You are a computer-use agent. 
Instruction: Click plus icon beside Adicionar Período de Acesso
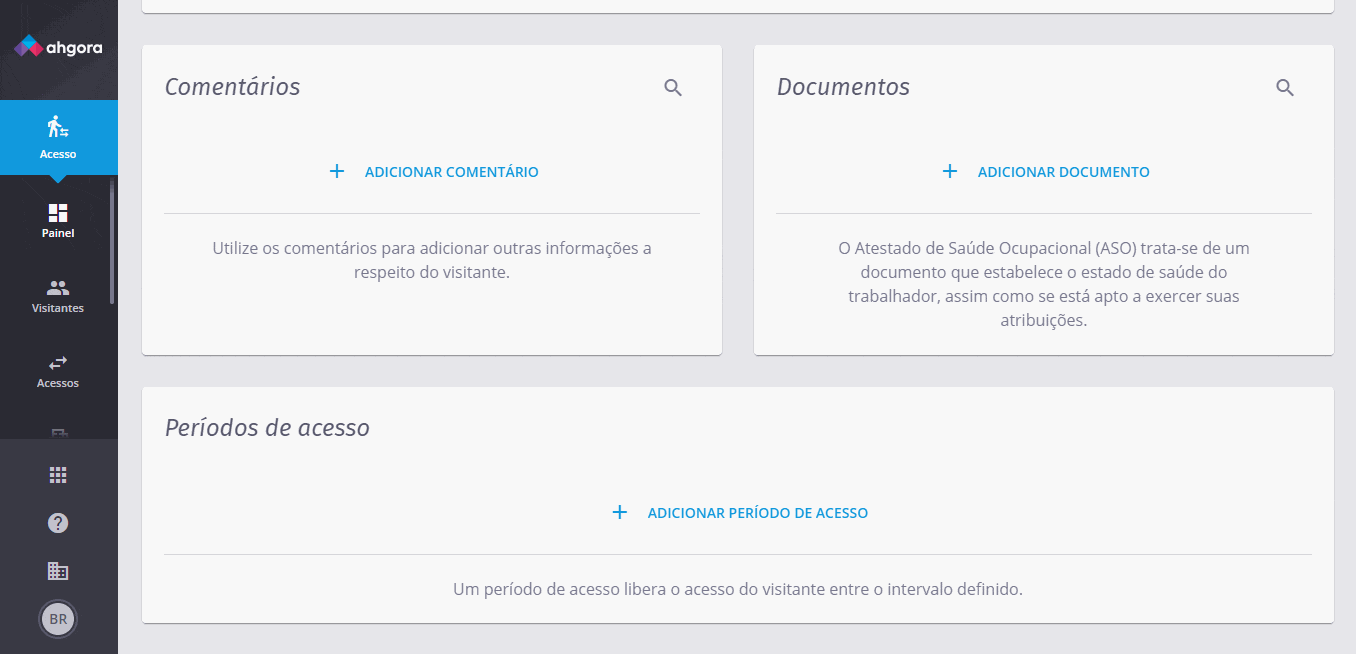coord(620,512)
